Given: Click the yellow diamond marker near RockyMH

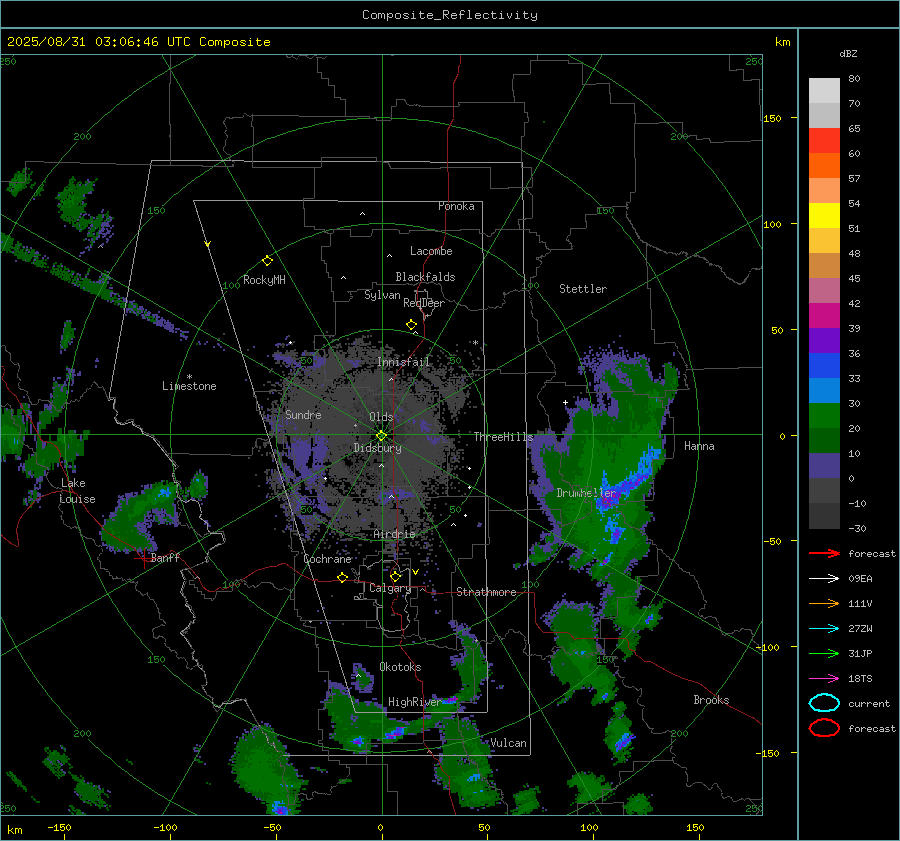Looking at the screenshot, I should (267, 261).
